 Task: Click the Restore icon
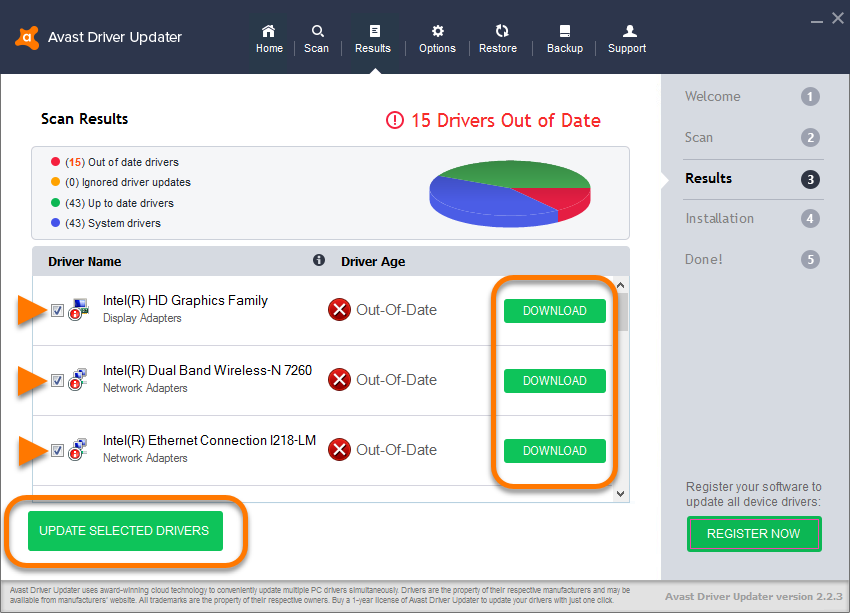(x=498, y=38)
